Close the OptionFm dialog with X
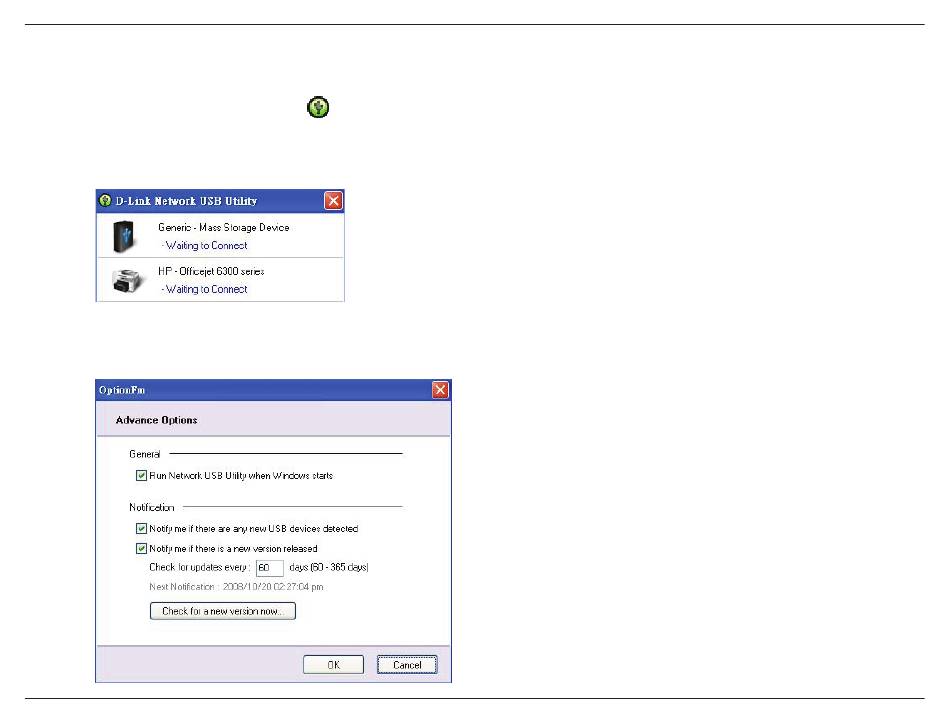 coord(440,390)
